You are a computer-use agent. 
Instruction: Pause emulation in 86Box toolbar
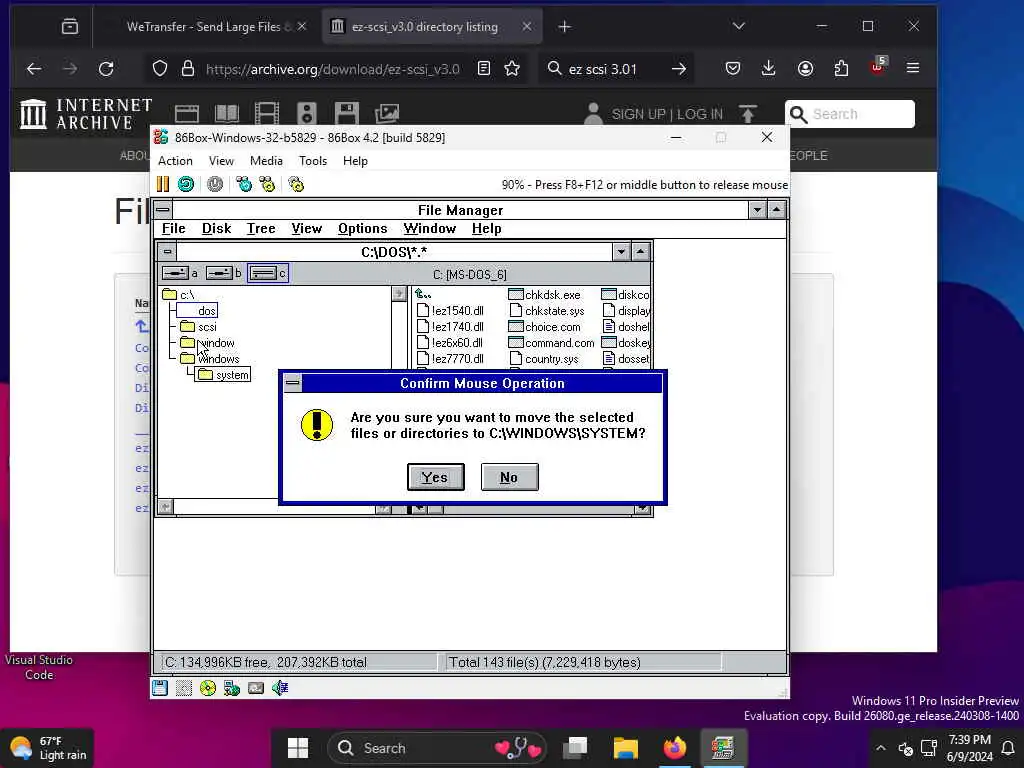point(163,185)
